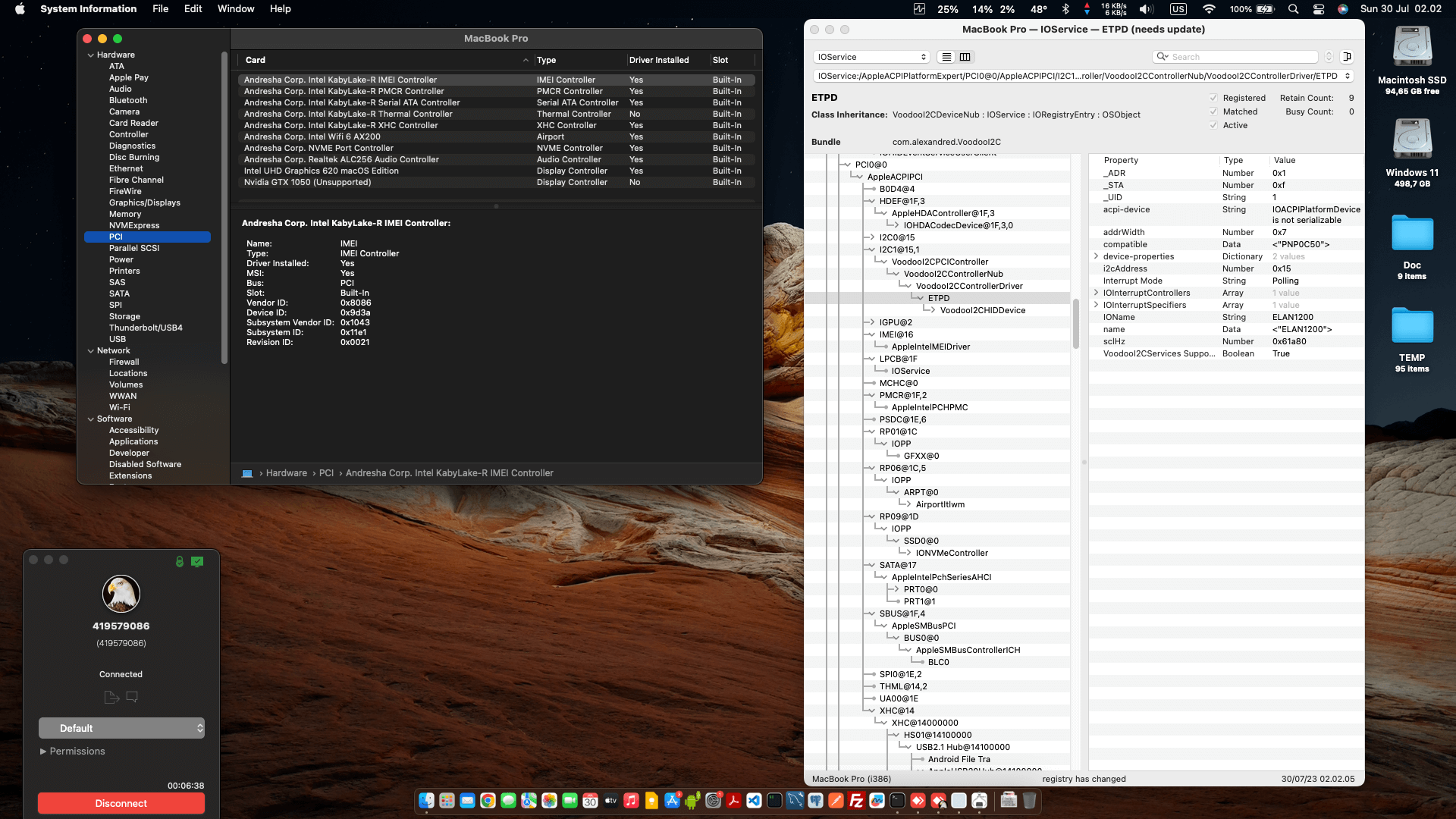Image resolution: width=1456 pixels, height=819 pixels.
Task: Open Adobe Acrobat in the Dock
Action: coord(733,801)
